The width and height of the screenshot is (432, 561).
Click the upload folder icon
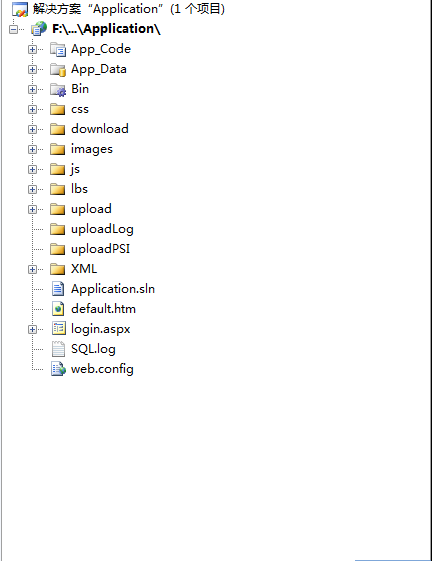click(x=58, y=209)
